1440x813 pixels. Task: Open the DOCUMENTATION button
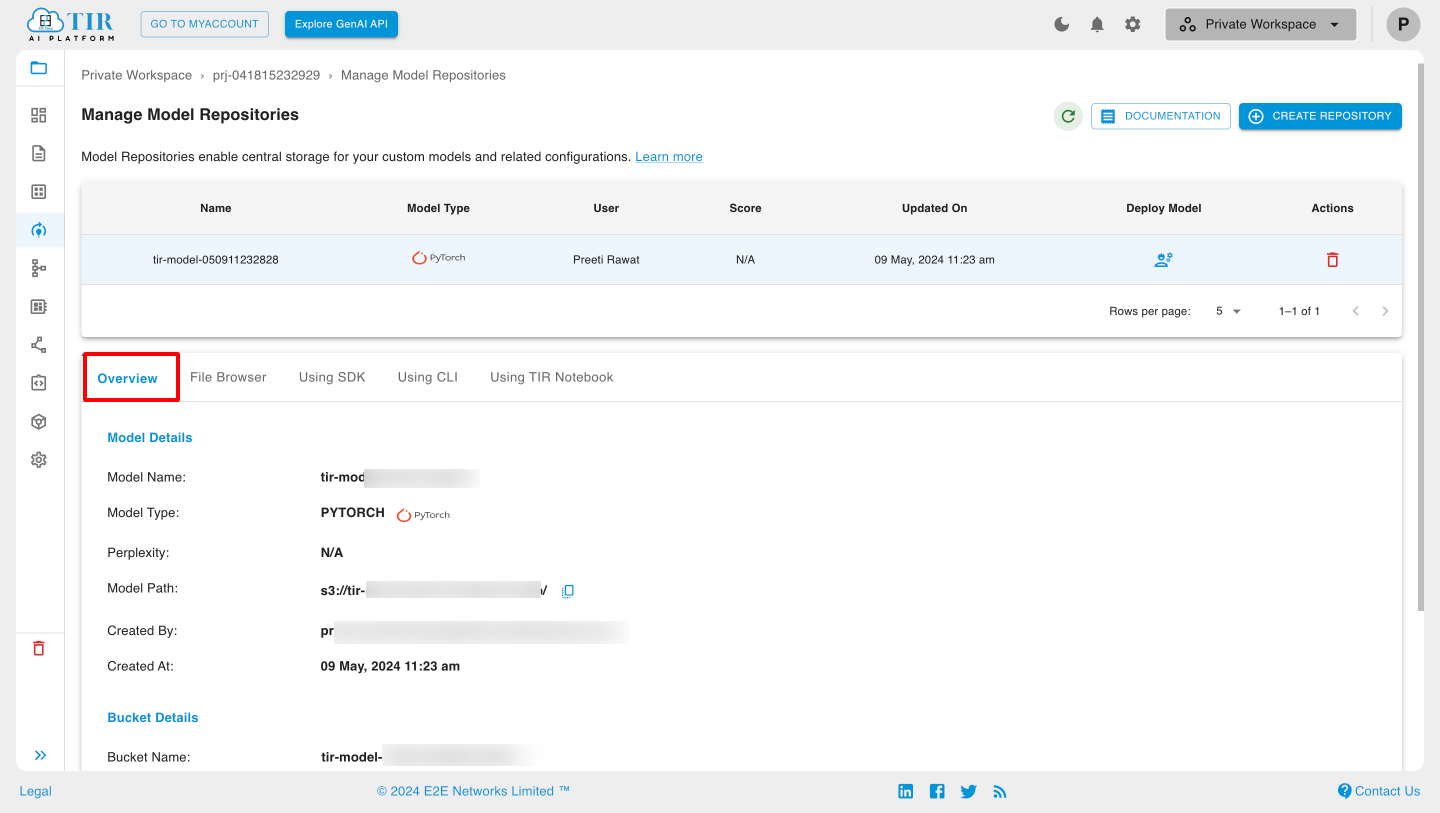tap(1161, 116)
